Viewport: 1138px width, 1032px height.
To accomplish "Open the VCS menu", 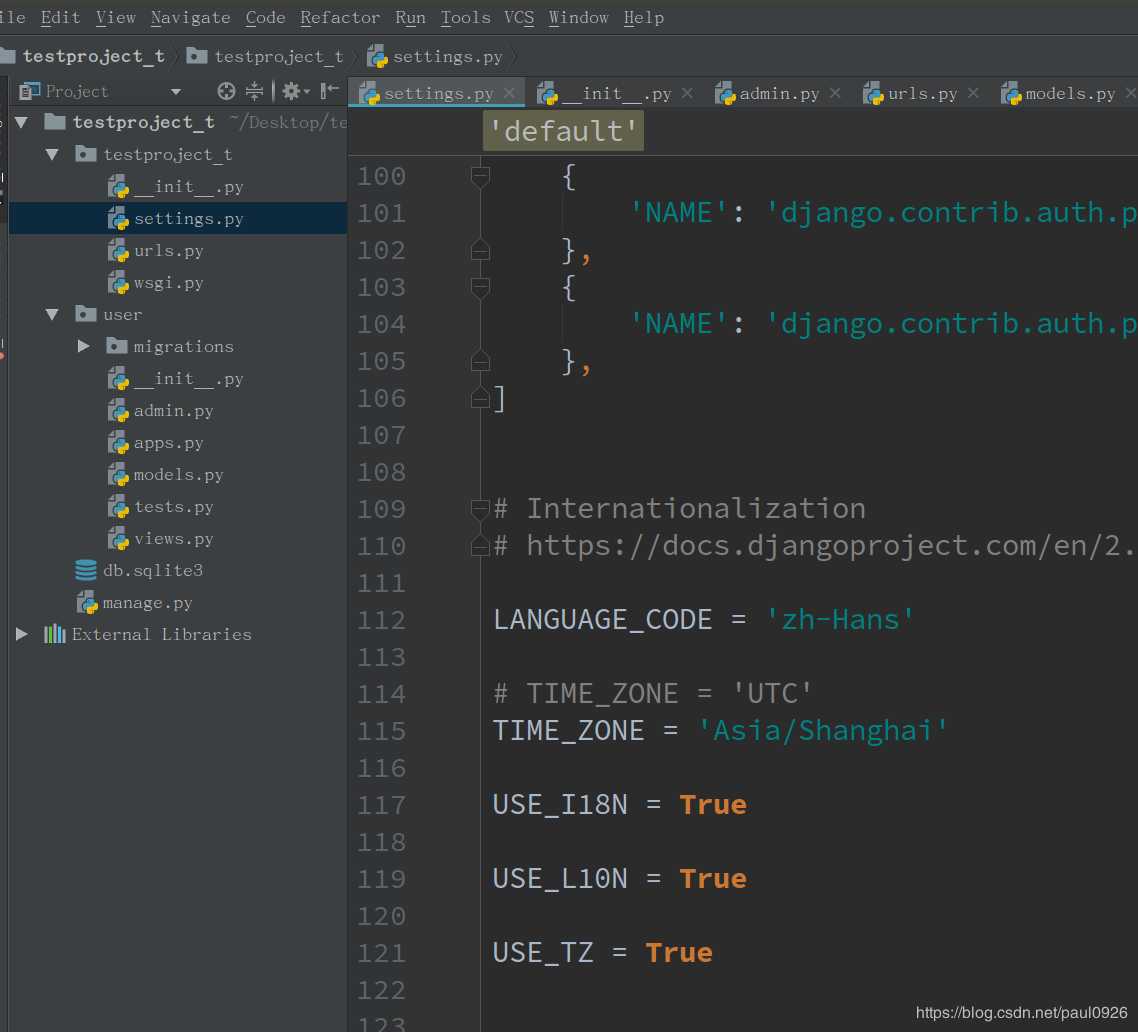I will click(x=519, y=17).
